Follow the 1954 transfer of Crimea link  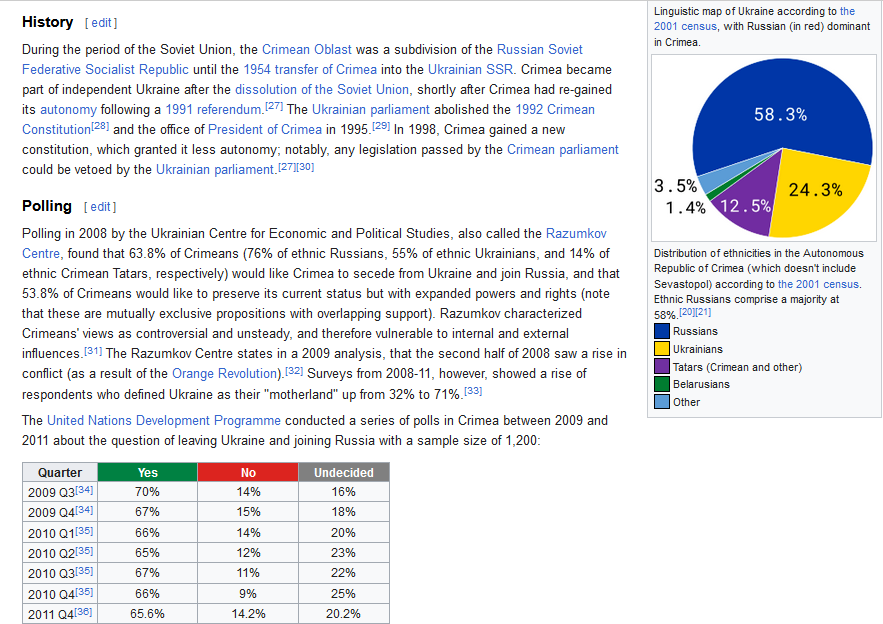[311, 69]
